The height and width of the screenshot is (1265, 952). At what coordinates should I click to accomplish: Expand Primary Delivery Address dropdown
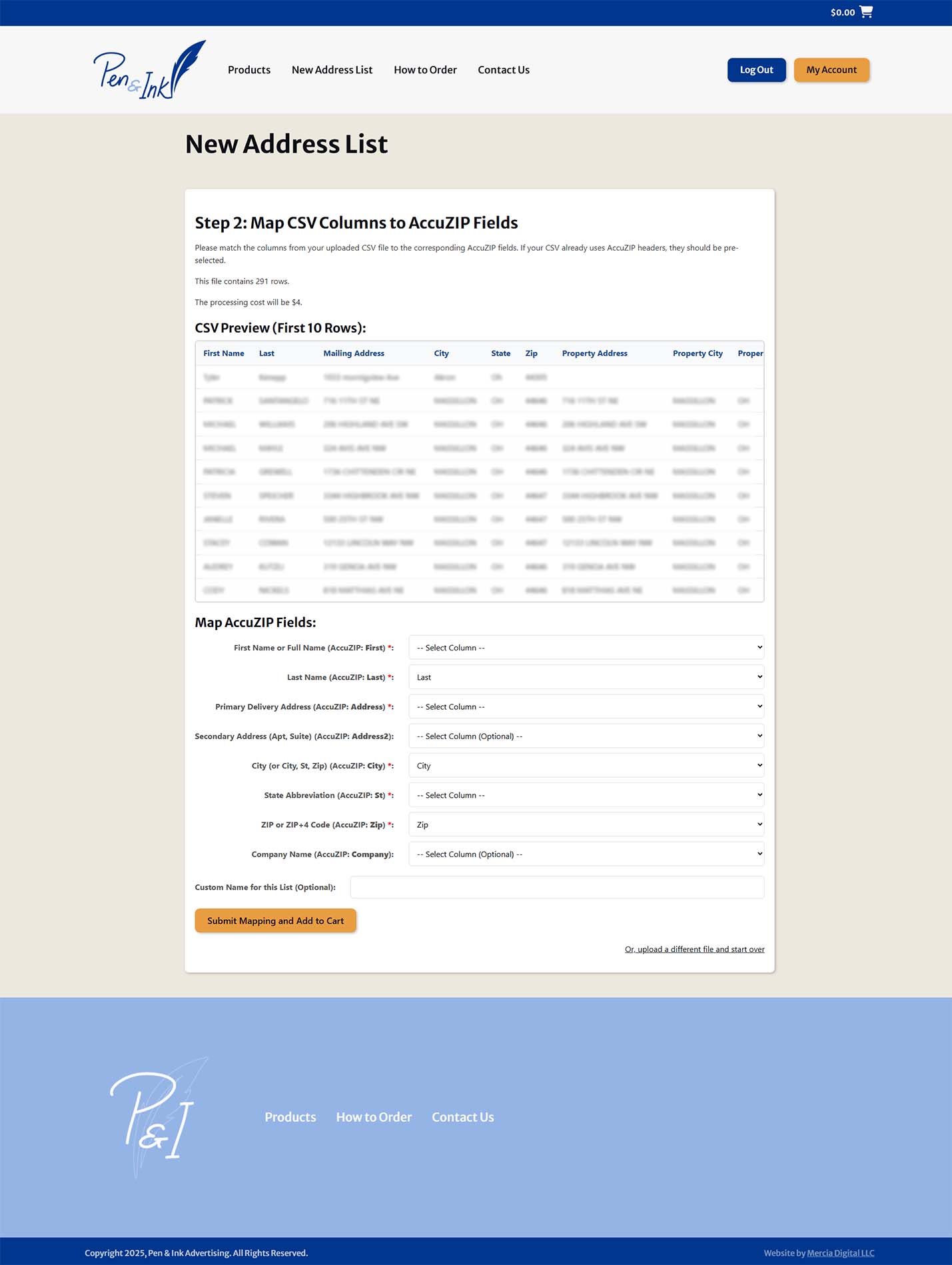click(x=586, y=706)
